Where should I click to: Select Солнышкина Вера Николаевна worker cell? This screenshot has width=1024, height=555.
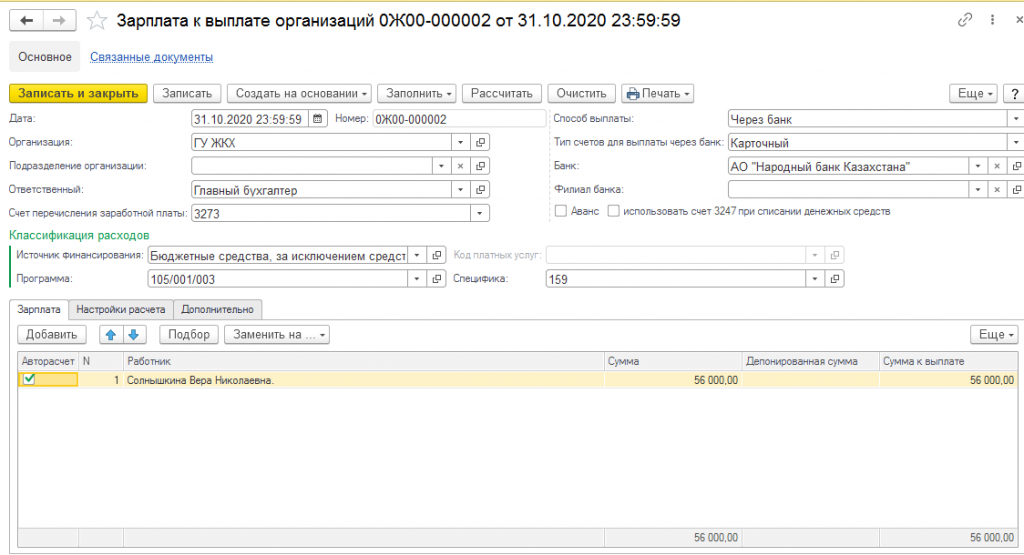click(363, 380)
